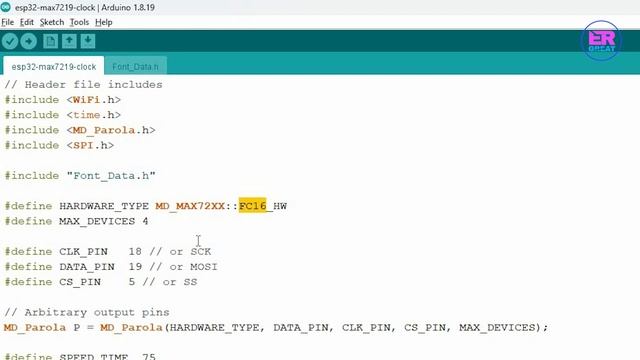
Task: Click the '// Arbitrary output pins' comment
Action: [x=87, y=312]
